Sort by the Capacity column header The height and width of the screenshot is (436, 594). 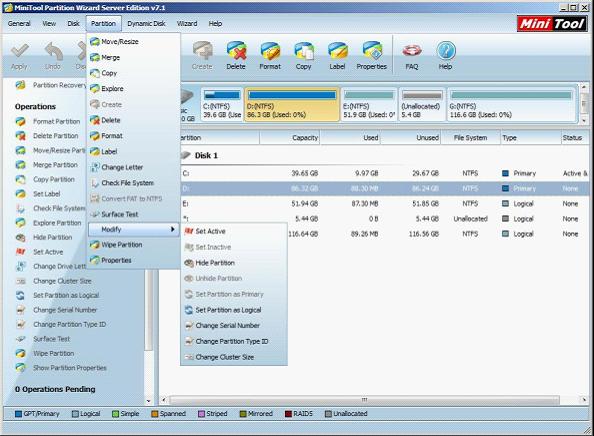click(290, 138)
